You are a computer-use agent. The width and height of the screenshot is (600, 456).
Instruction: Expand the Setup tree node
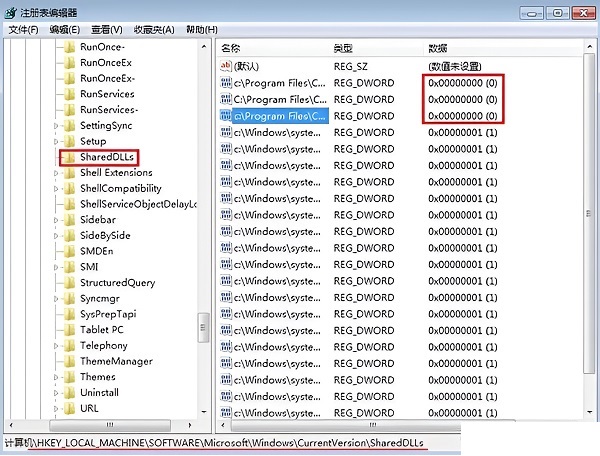point(56,141)
